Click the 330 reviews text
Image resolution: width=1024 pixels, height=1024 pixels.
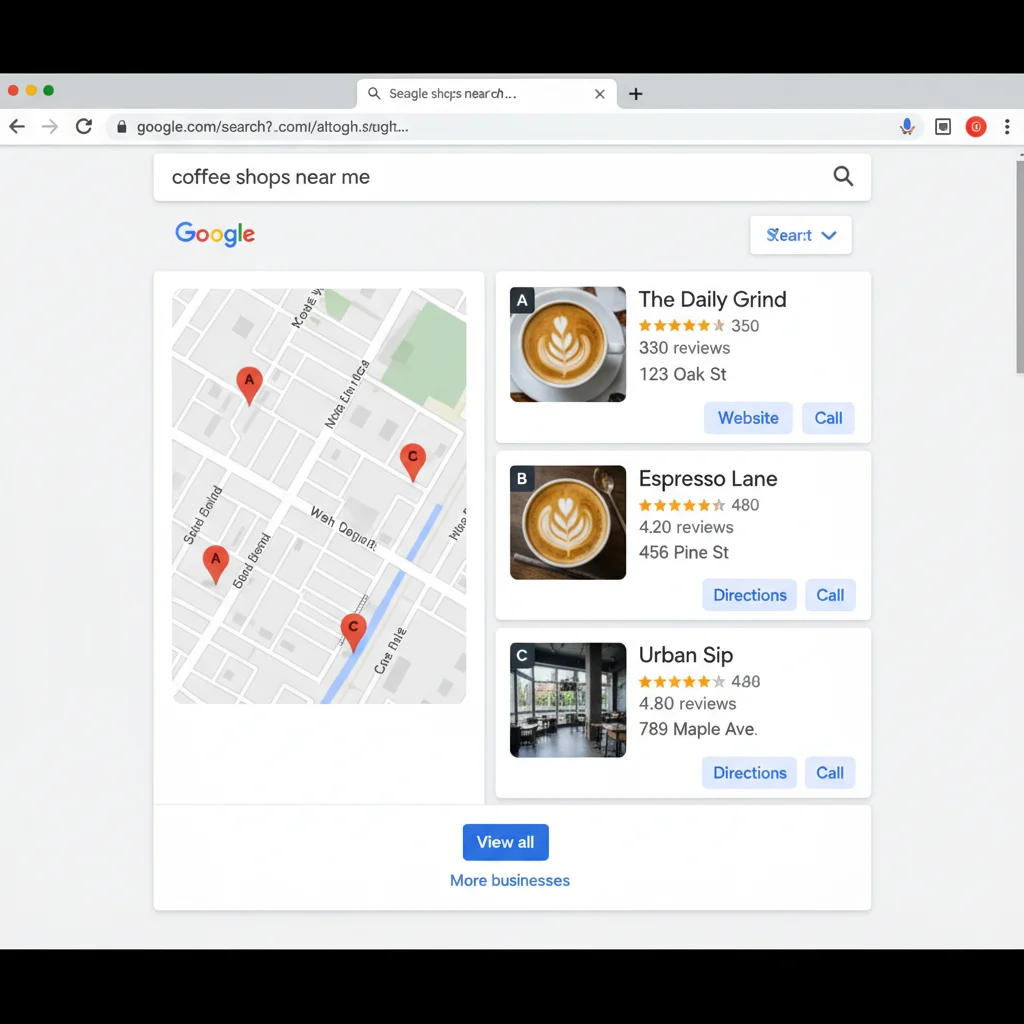684,347
